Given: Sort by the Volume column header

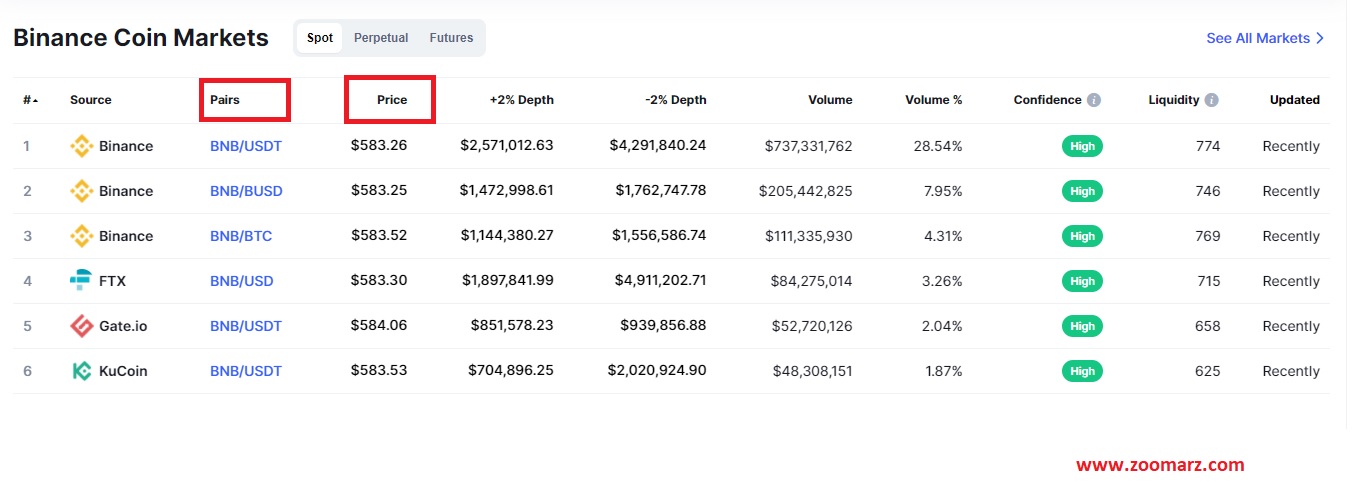Looking at the screenshot, I should pyautogui.click(x=830, y=100).
